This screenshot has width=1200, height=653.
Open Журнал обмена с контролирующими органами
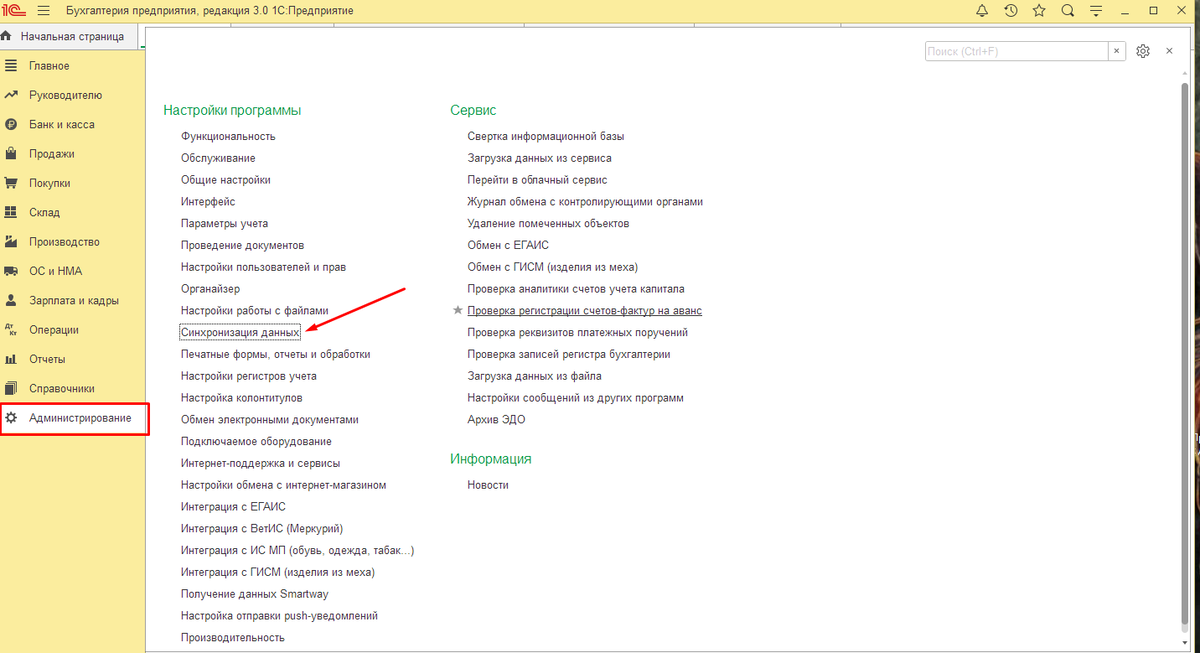[x=585, y=202]
